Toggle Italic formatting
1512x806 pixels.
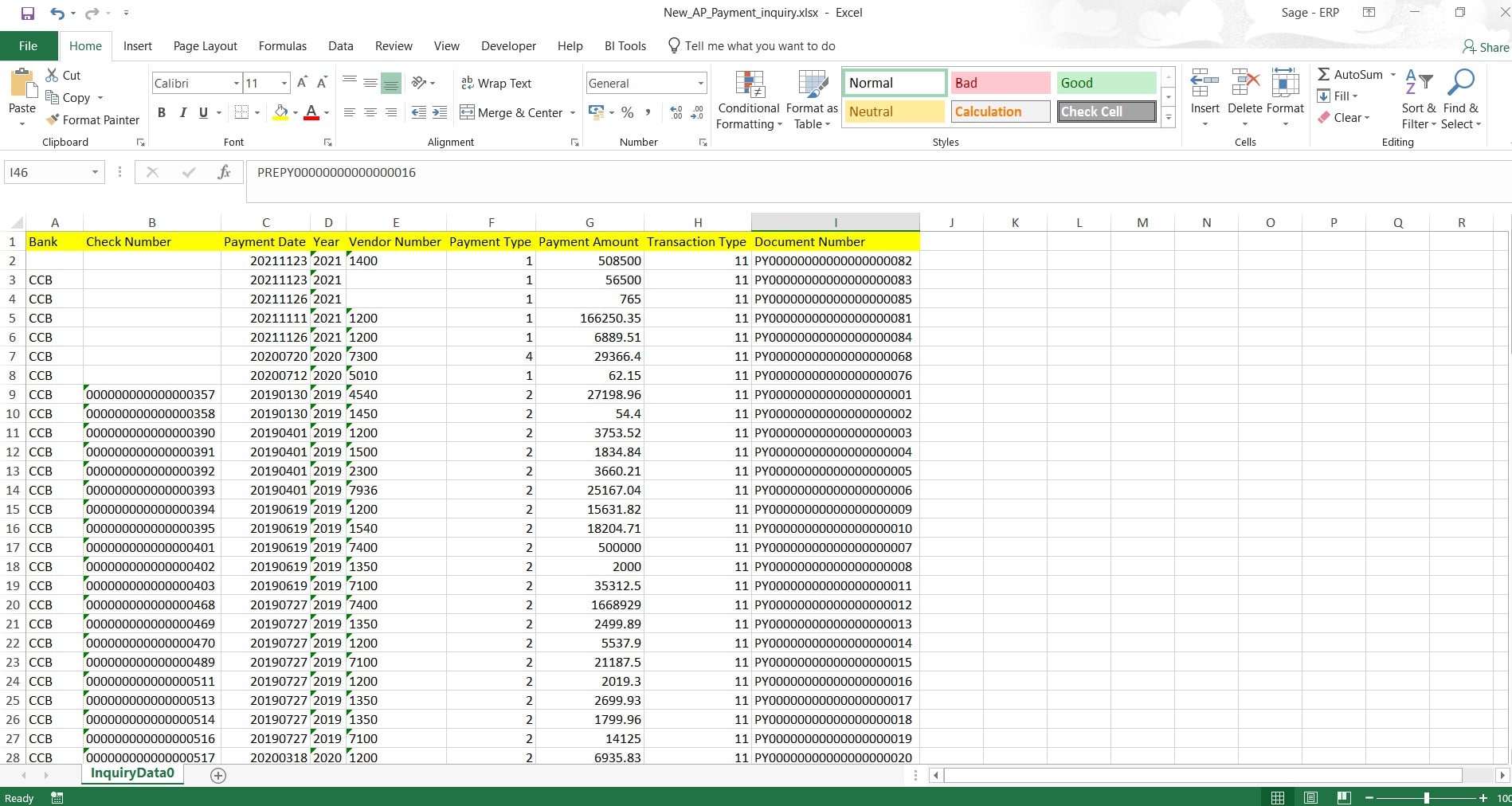pos(182,112)
